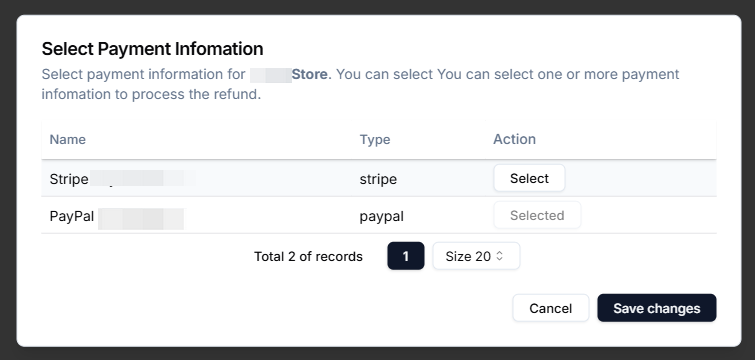Viewport: 755px width, 360px height.
Task: Click the lowercase stripe type cell
Action: (x=378, y=180)
